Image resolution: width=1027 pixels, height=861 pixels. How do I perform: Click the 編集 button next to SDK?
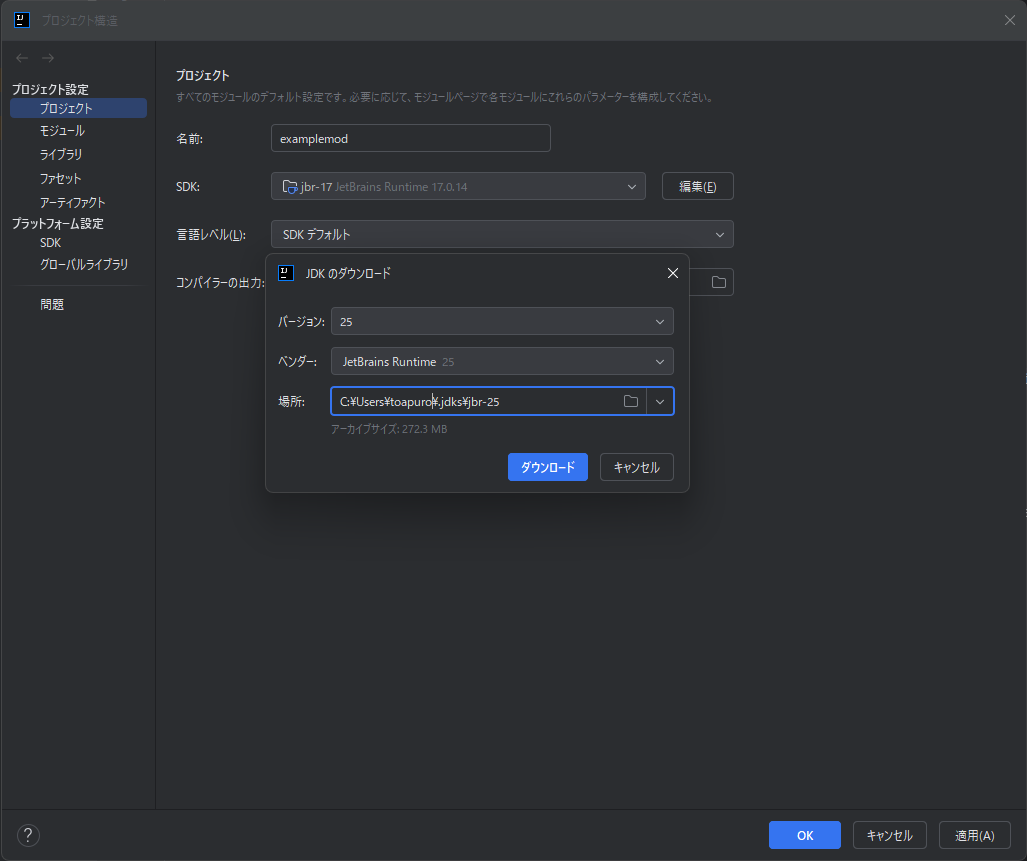coord(697,186)
